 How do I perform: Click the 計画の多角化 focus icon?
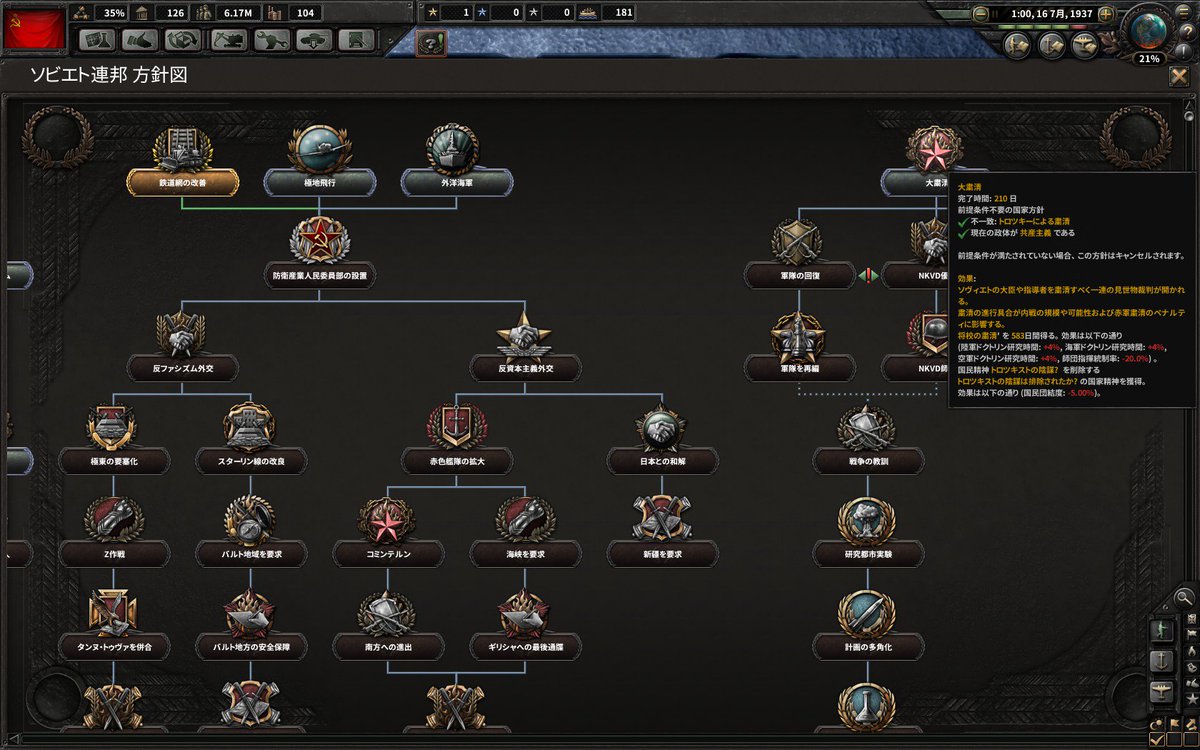click(867, 612)
